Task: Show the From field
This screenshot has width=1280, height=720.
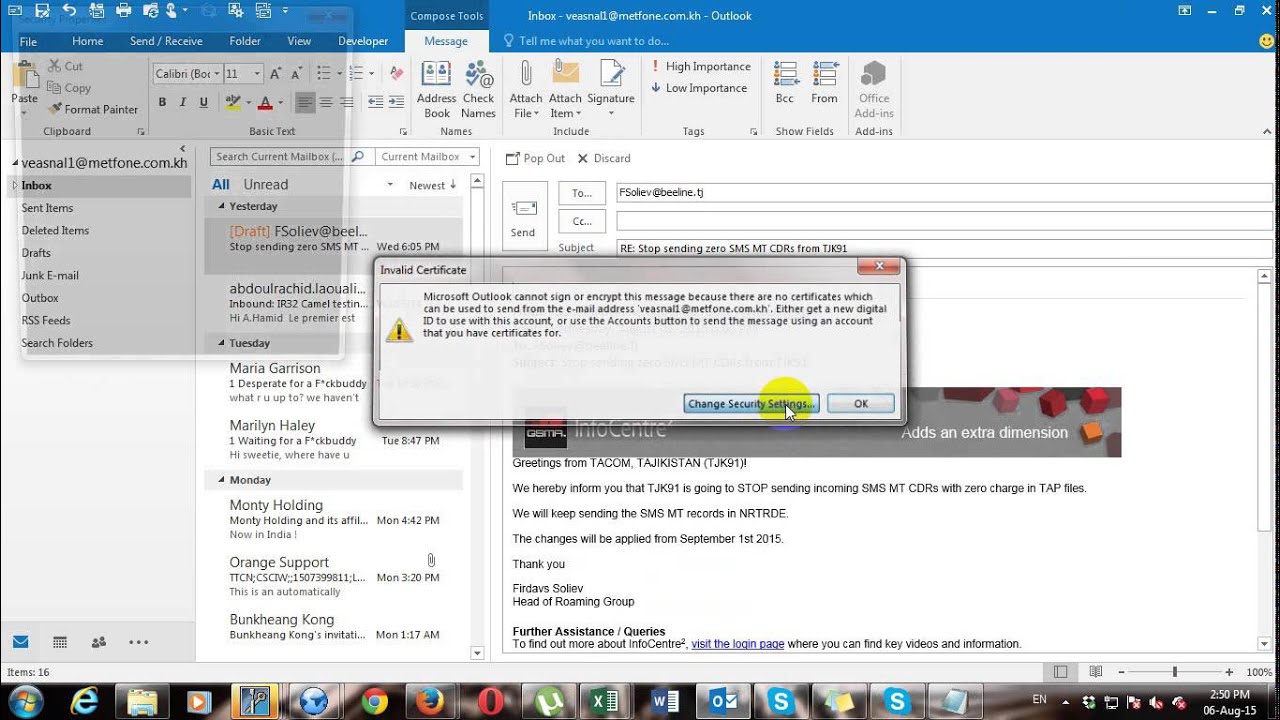Action: pos(824,83)
